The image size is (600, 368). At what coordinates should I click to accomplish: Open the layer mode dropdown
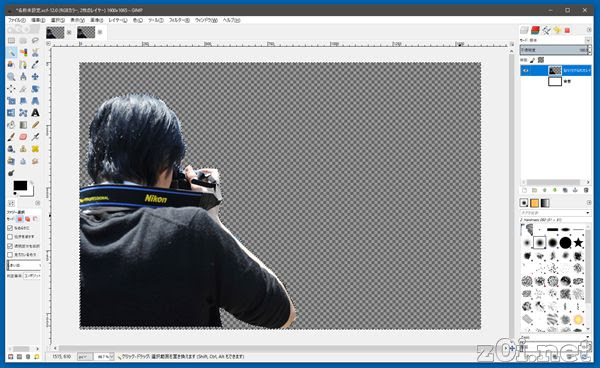tap(588, 40)
